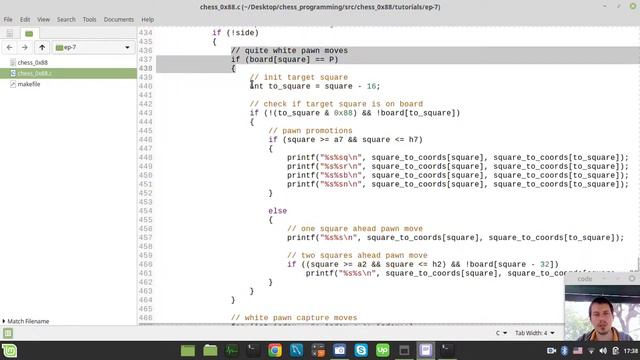Click line number 440 in the gutter

point(145,86)
